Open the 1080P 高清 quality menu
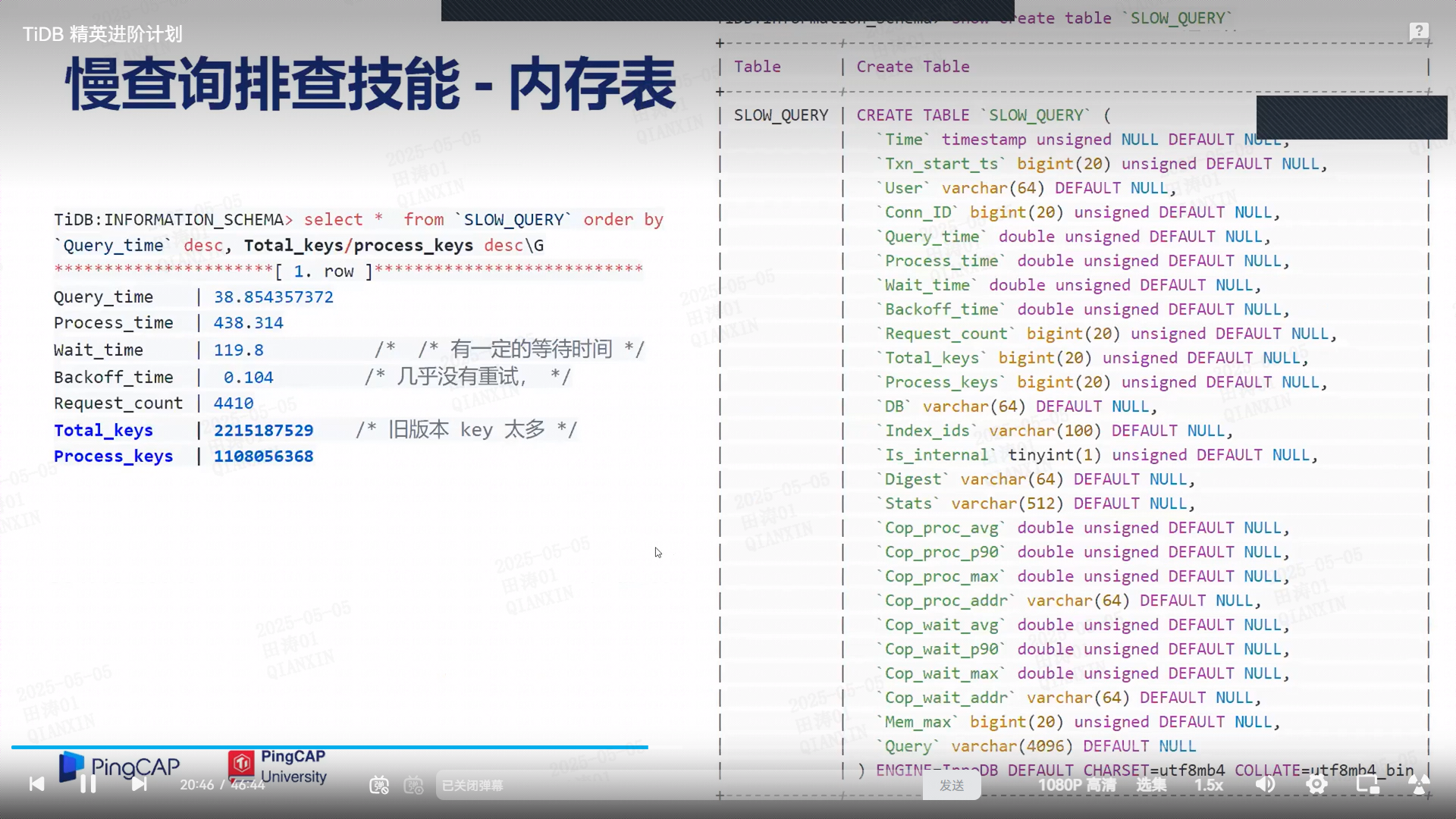The image size is (1456, 819). [1077, 786]
